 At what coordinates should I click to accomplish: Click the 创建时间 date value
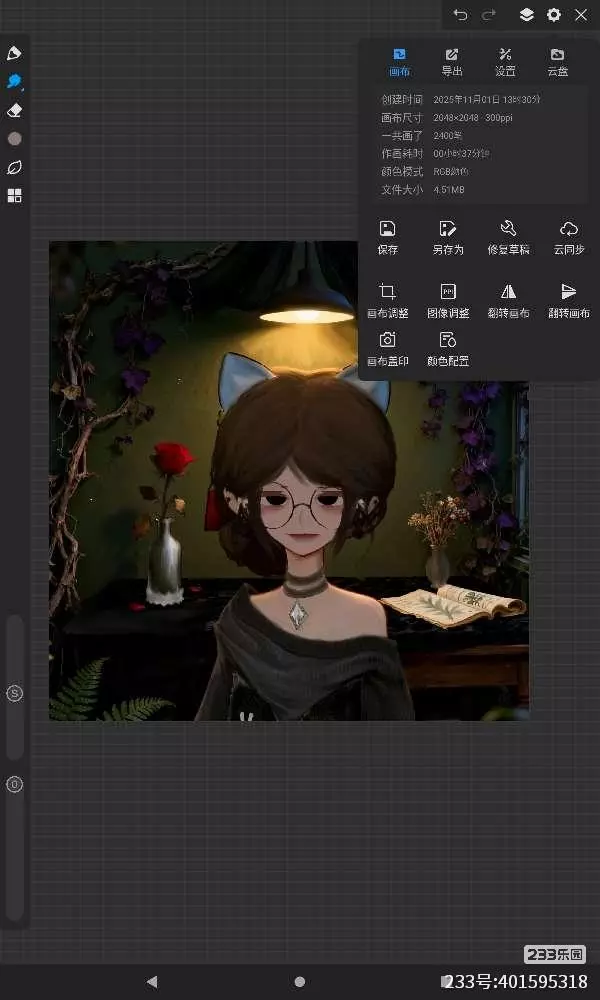487,99
